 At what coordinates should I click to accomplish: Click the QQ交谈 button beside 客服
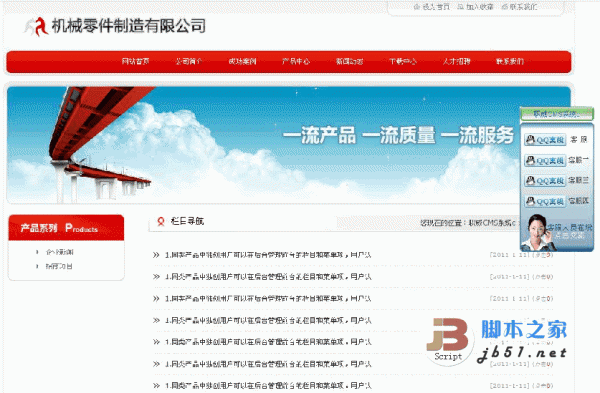click(545, 140)
